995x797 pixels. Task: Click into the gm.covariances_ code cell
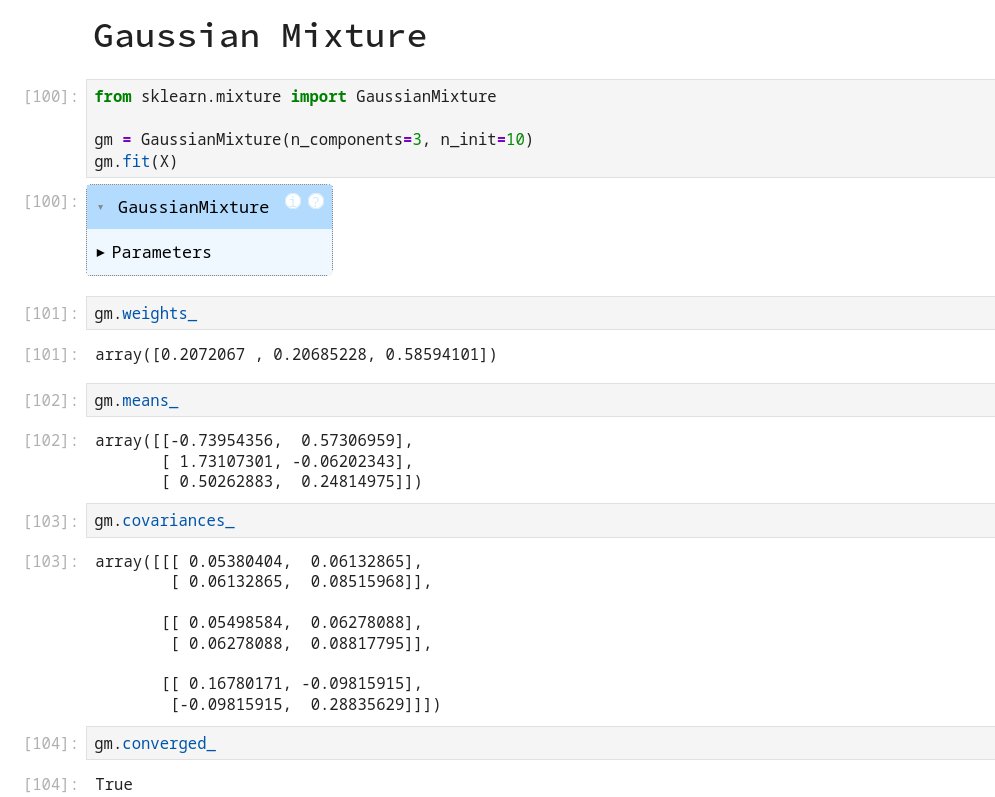coord(541,520)
